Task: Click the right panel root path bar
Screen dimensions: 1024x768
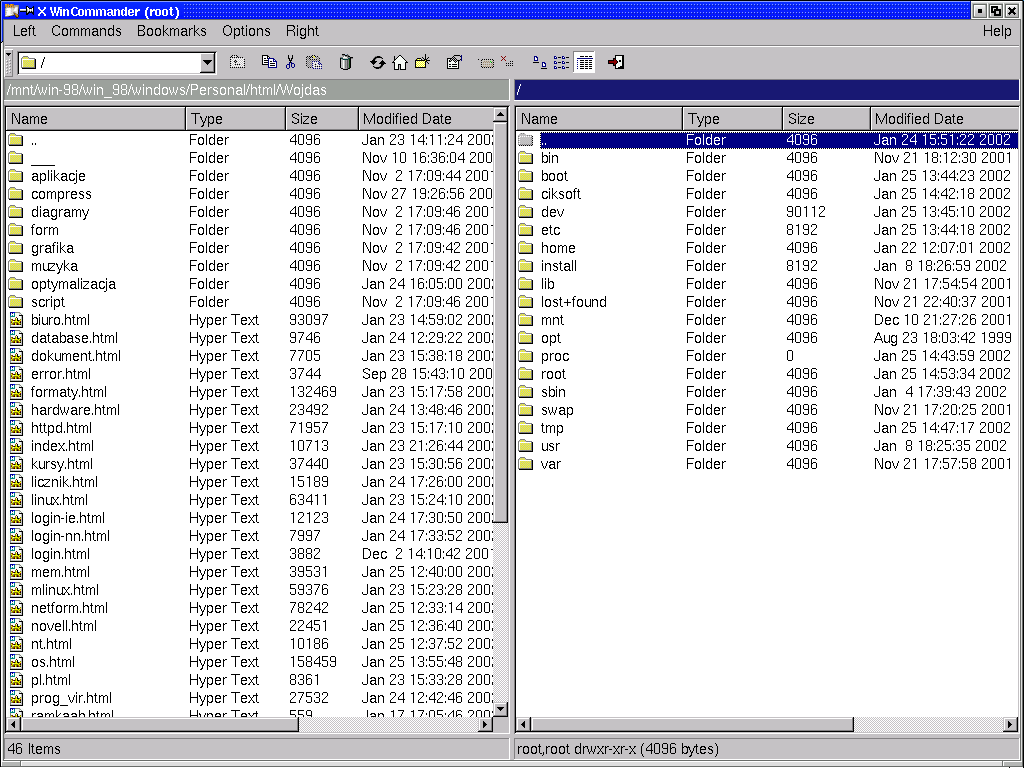Action: point(767,90)
